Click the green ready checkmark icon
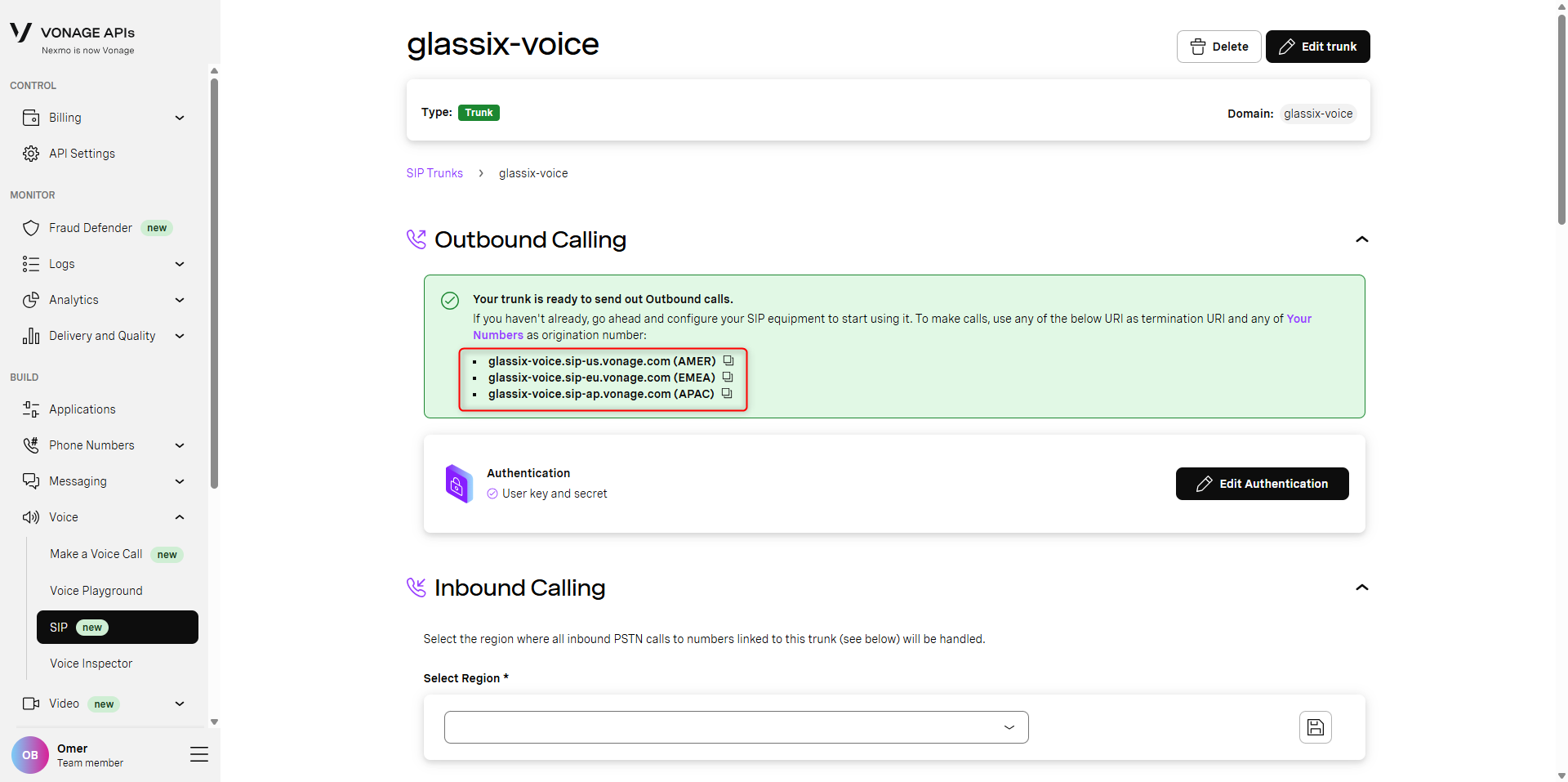Screen dimensions: 1568x782 point(450,301)
